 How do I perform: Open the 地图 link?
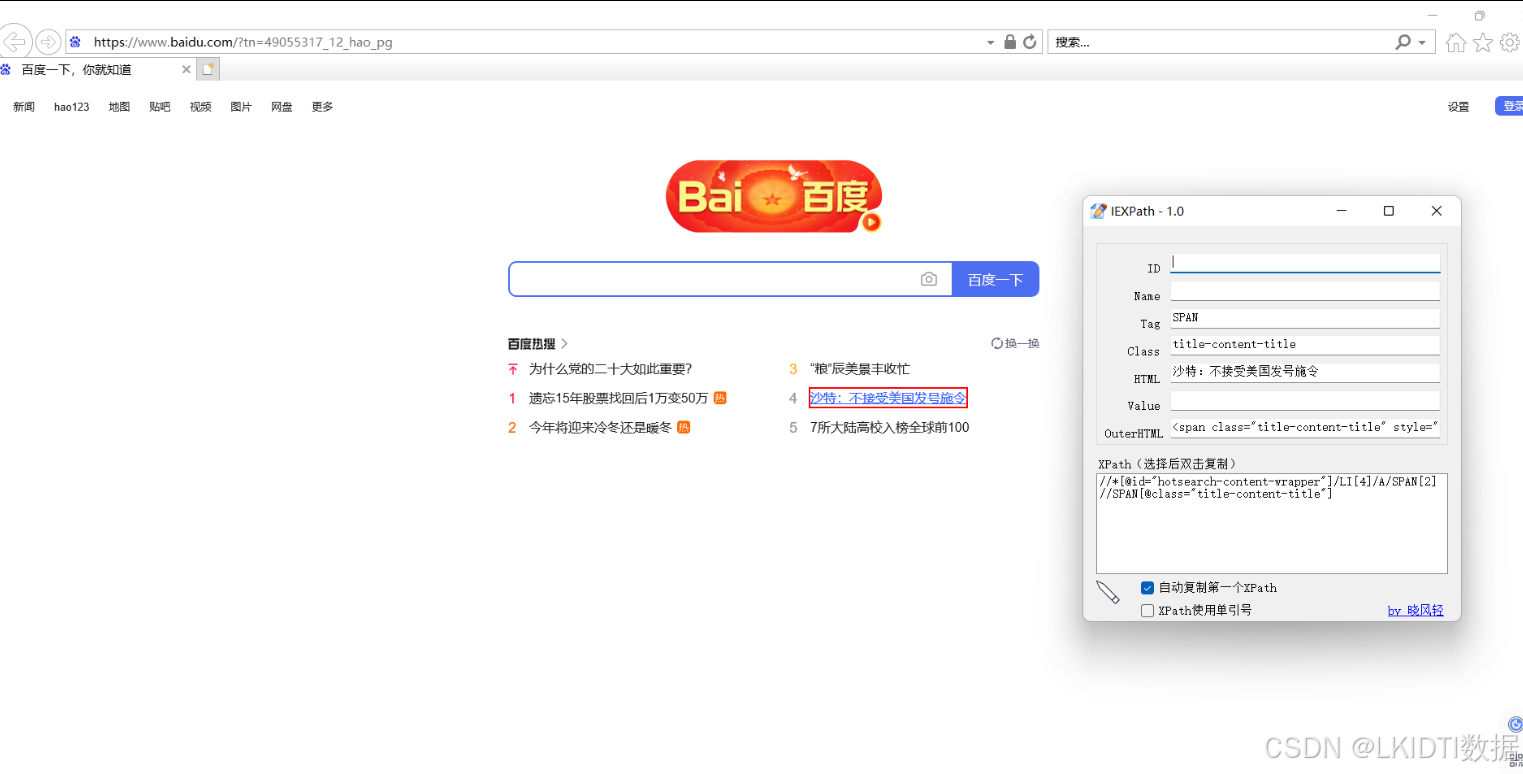(120, 107)
